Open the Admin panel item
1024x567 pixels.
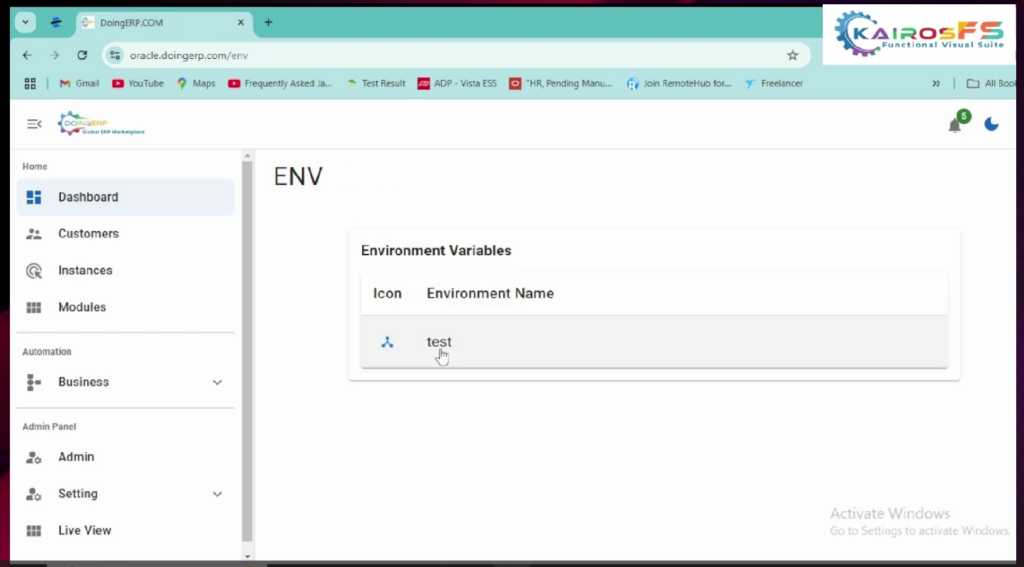[76, 457]
